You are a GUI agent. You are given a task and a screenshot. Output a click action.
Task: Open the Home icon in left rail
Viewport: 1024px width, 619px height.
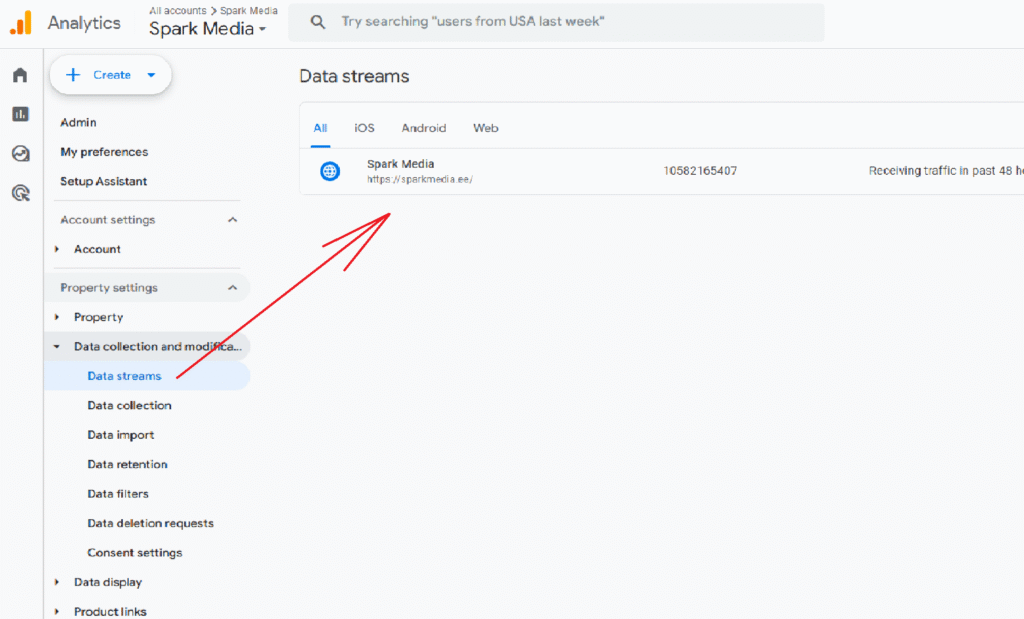click(x=20, y=75)
